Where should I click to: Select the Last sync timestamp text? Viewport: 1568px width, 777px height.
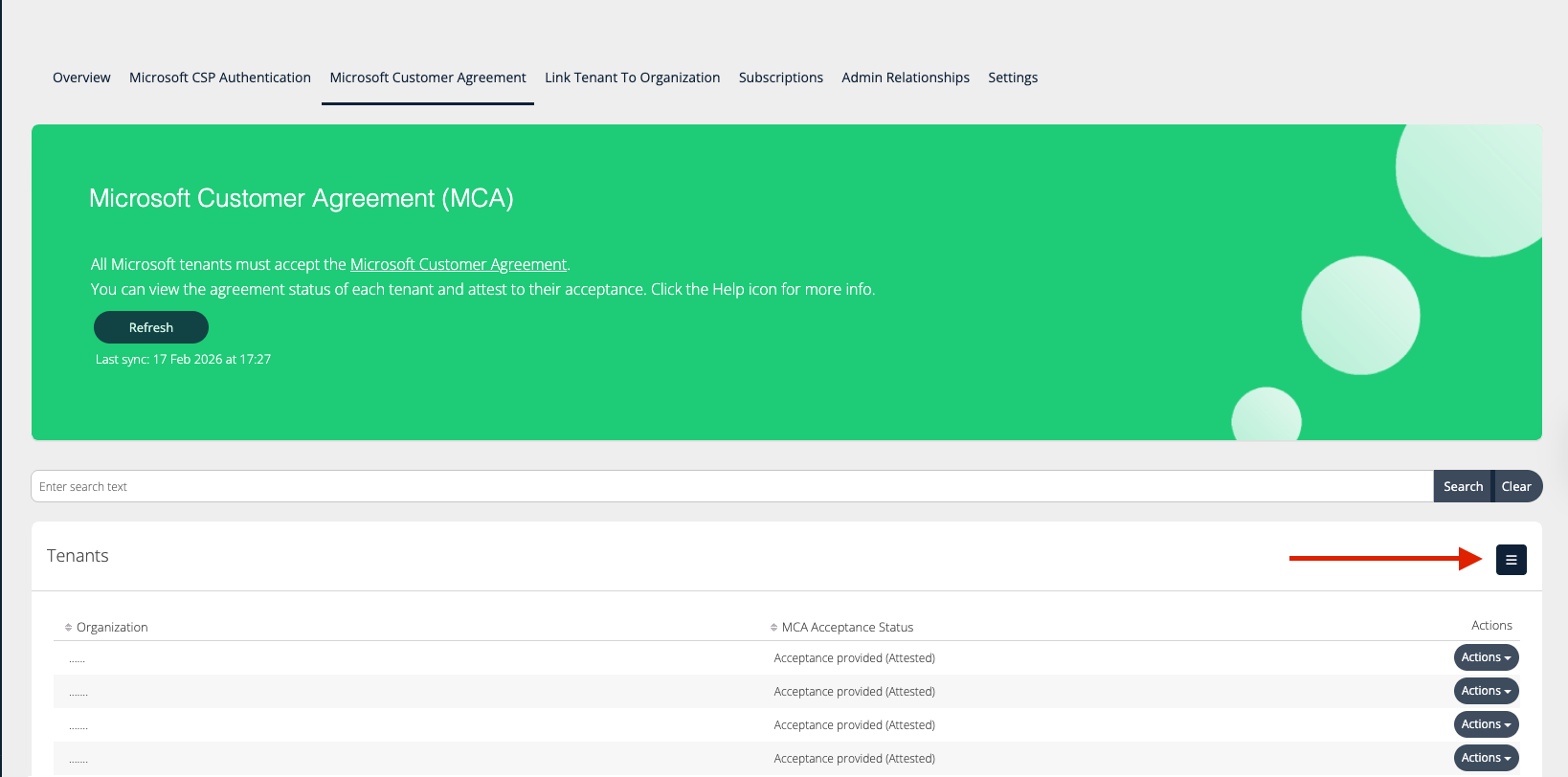[x=183, y=360]
